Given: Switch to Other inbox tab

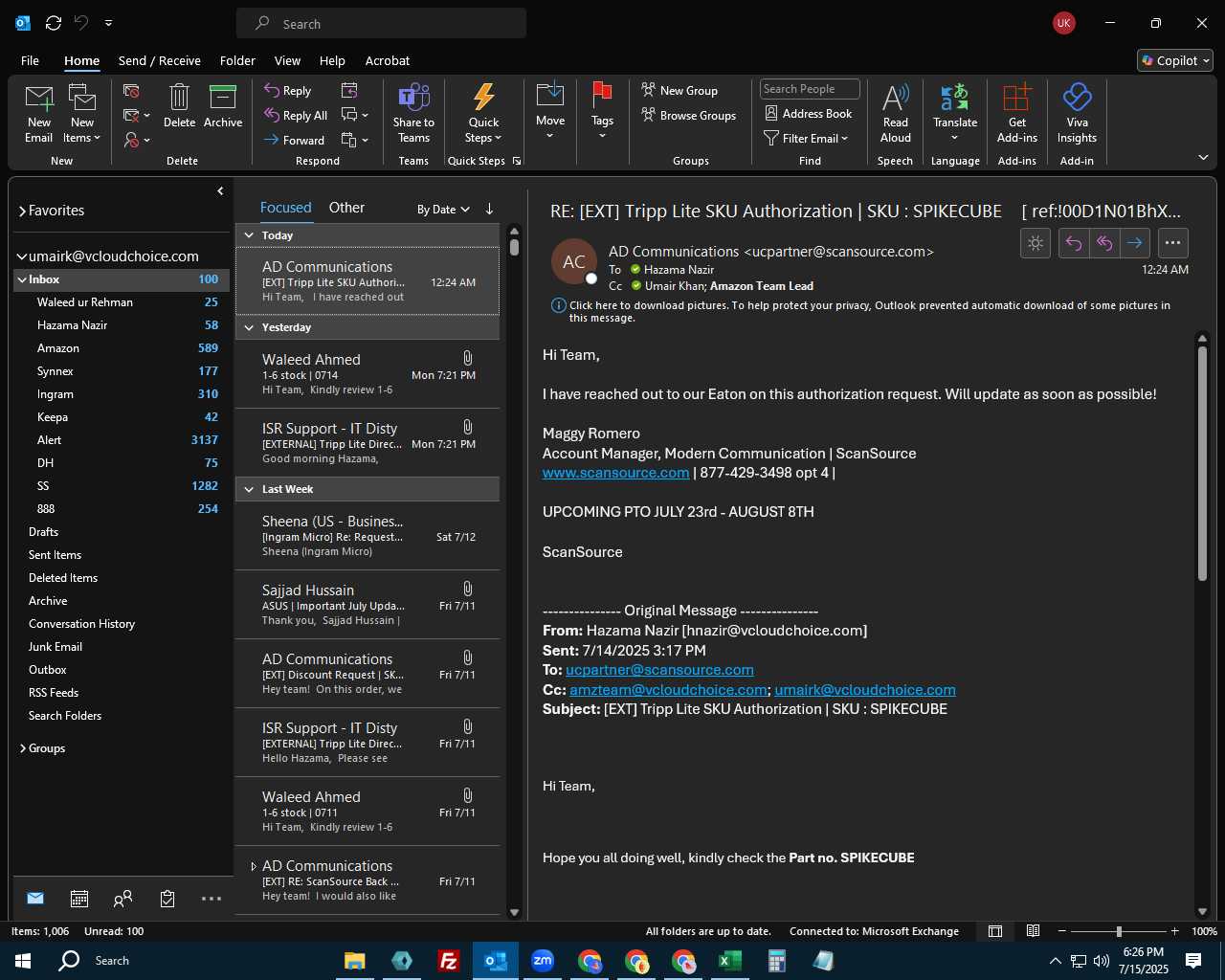Looking at the screenshot, I should pyautogui.click(x=346, y=208).
